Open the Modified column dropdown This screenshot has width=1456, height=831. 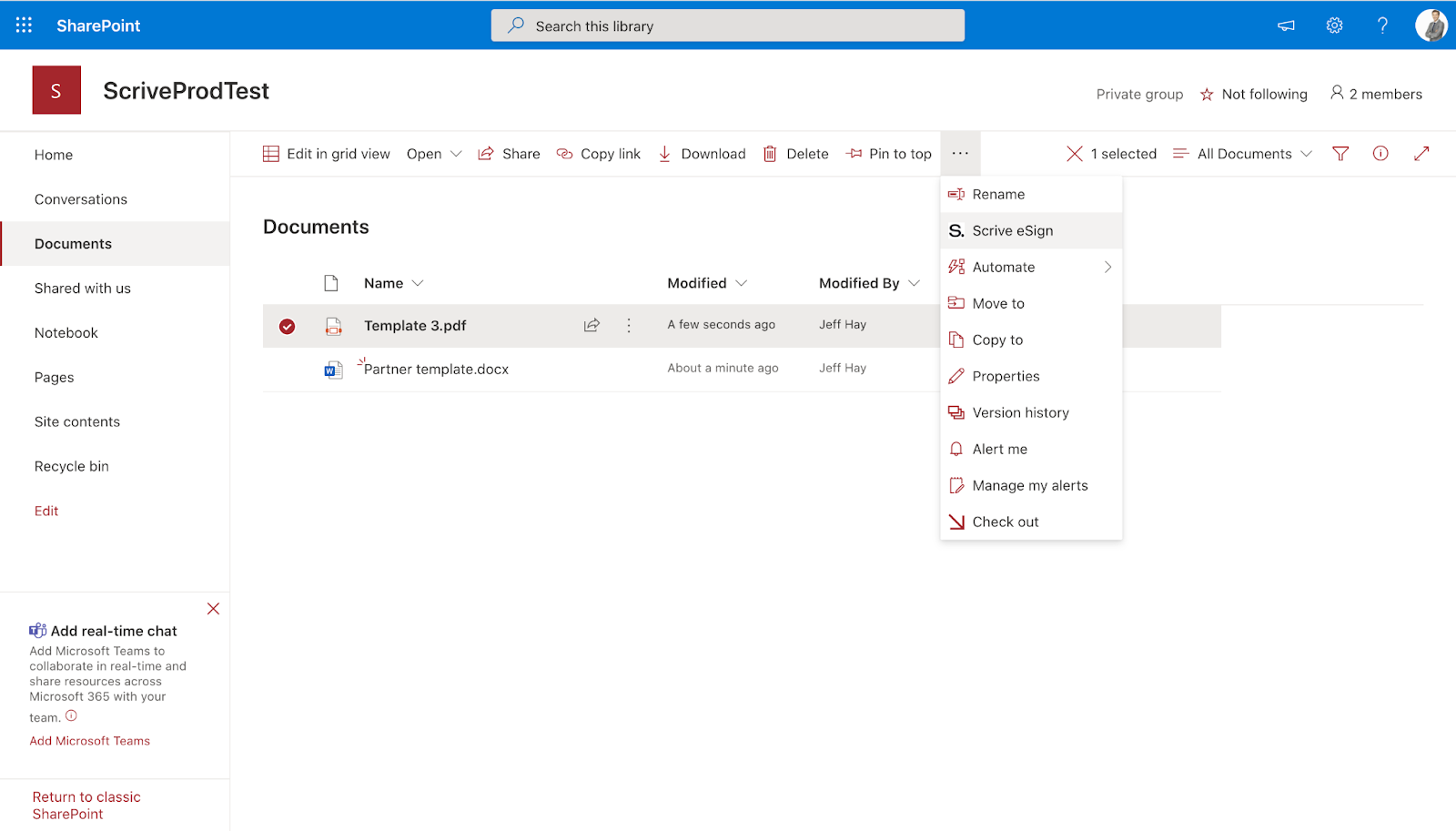tap(707, 283)
